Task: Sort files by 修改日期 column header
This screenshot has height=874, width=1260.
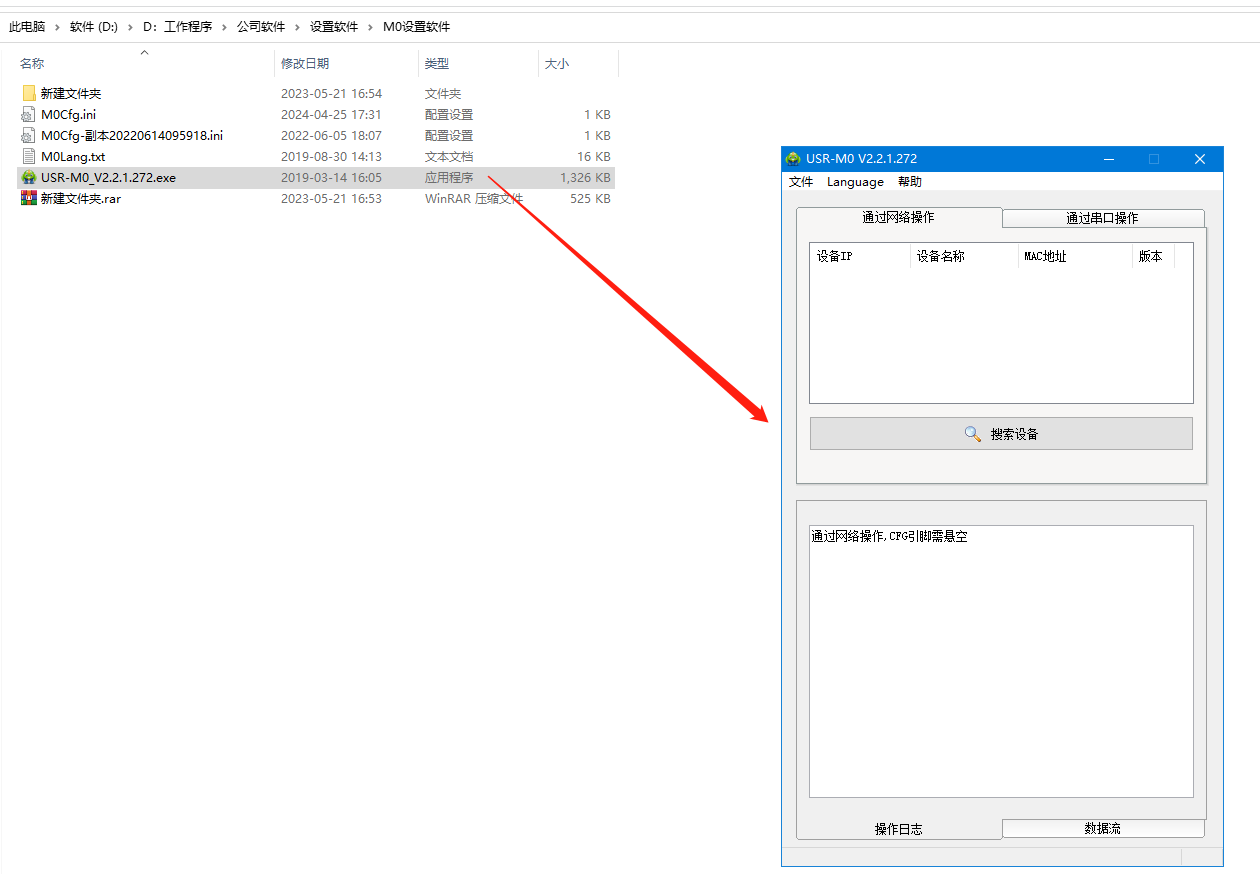Action: click(305, 64)
